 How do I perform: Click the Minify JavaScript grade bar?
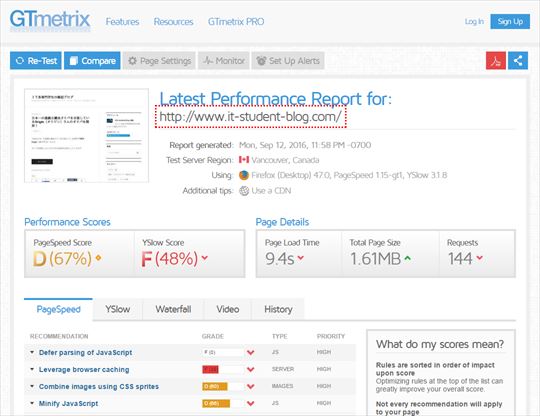click(223, 403)
